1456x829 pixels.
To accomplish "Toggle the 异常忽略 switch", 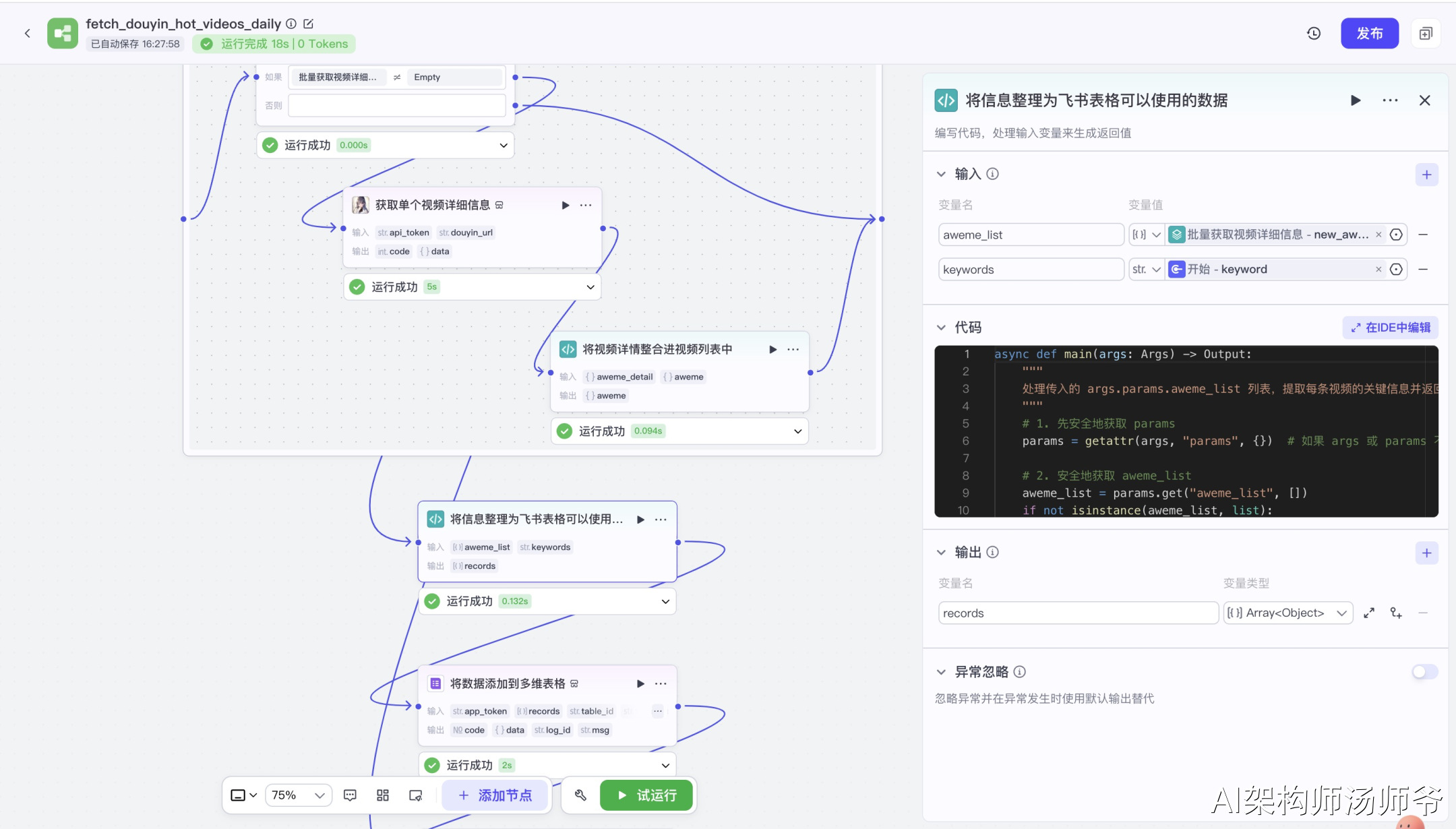I will click(x=1424, y=671).
